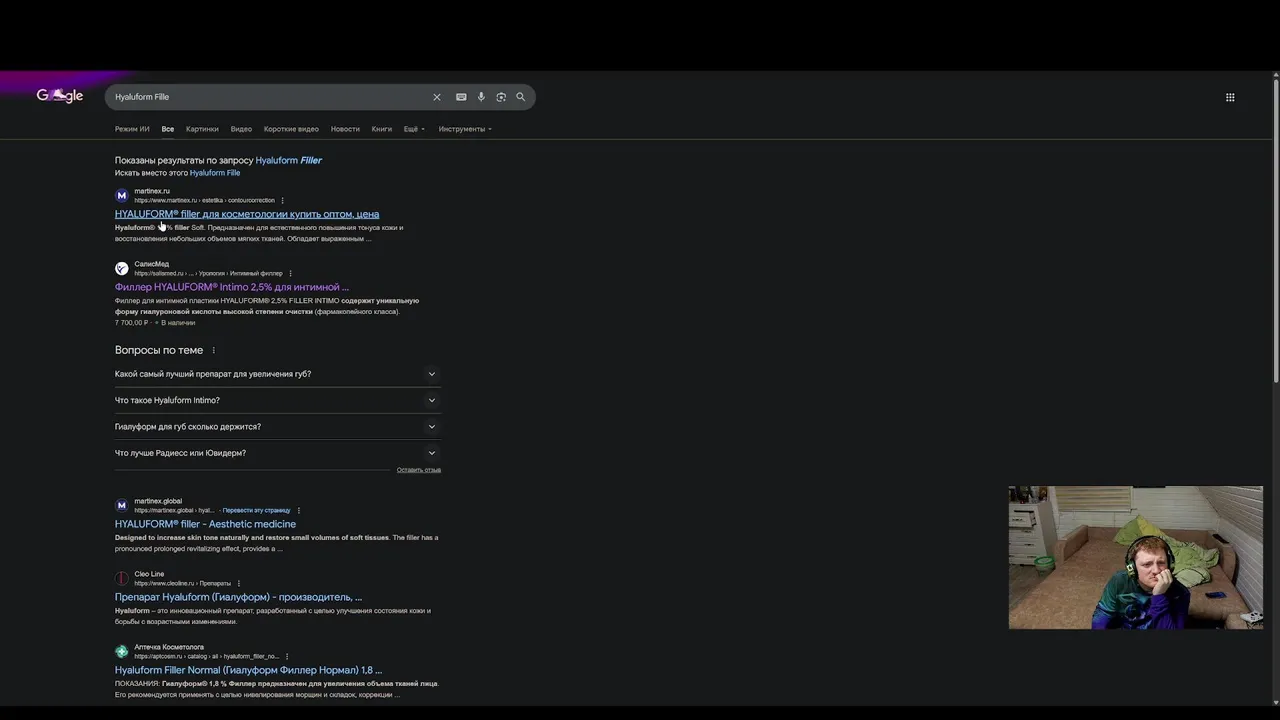Click the Cleo Line site favicon

pyautogui.click(x=122, y=578)
